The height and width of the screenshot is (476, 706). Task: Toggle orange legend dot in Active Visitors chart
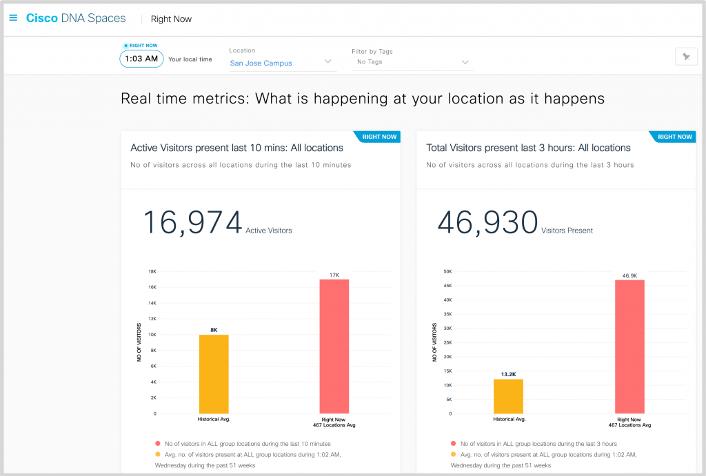coord(157,453)
